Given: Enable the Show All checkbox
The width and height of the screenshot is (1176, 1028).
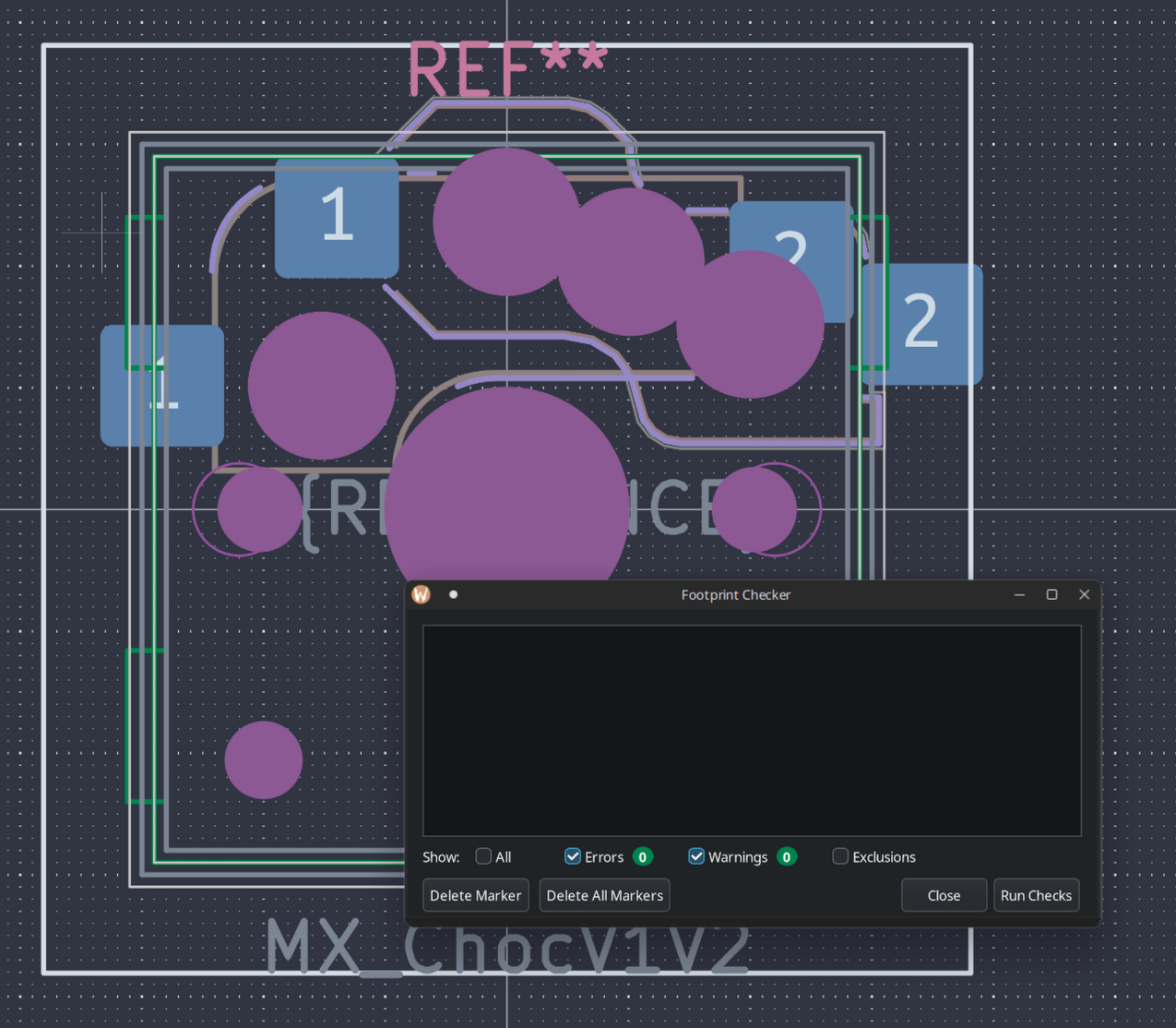Looking at the screenshot, I should [483, 856].
